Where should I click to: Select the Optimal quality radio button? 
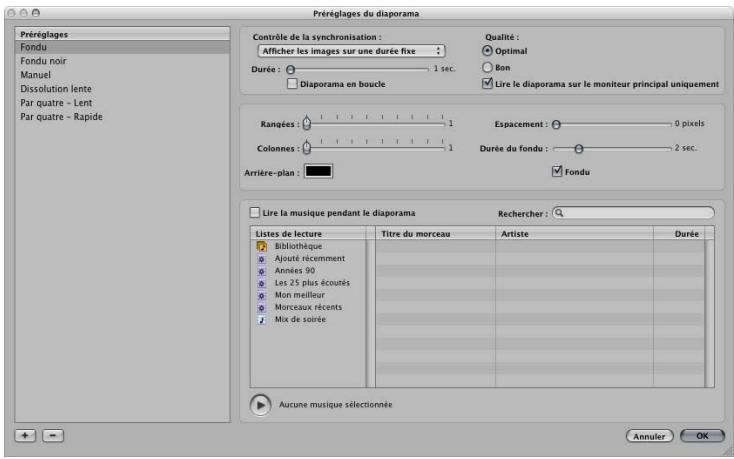[x=487, y=51]
